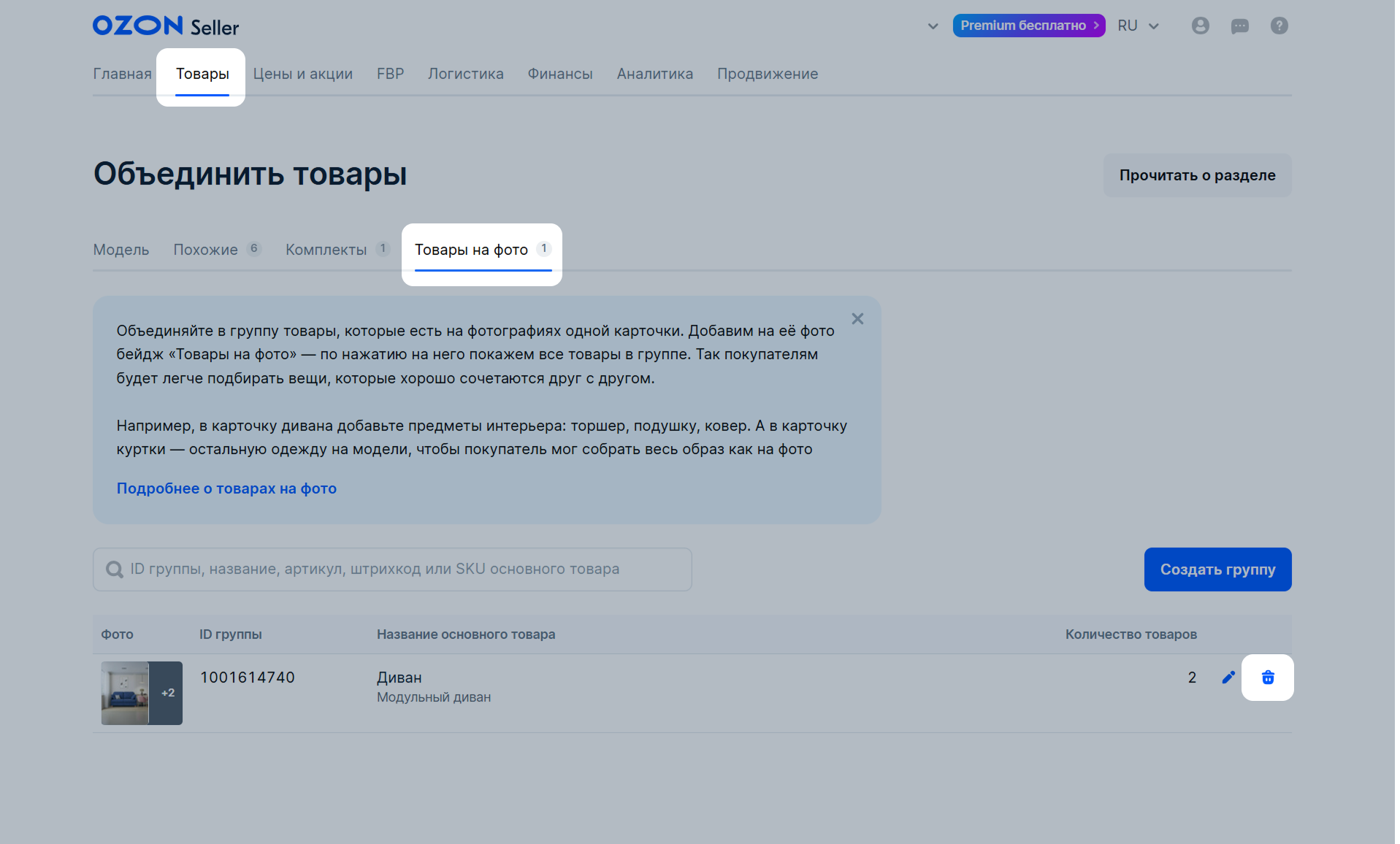
Task: Open the Логистика section
Action: click(x=466, y=74)
